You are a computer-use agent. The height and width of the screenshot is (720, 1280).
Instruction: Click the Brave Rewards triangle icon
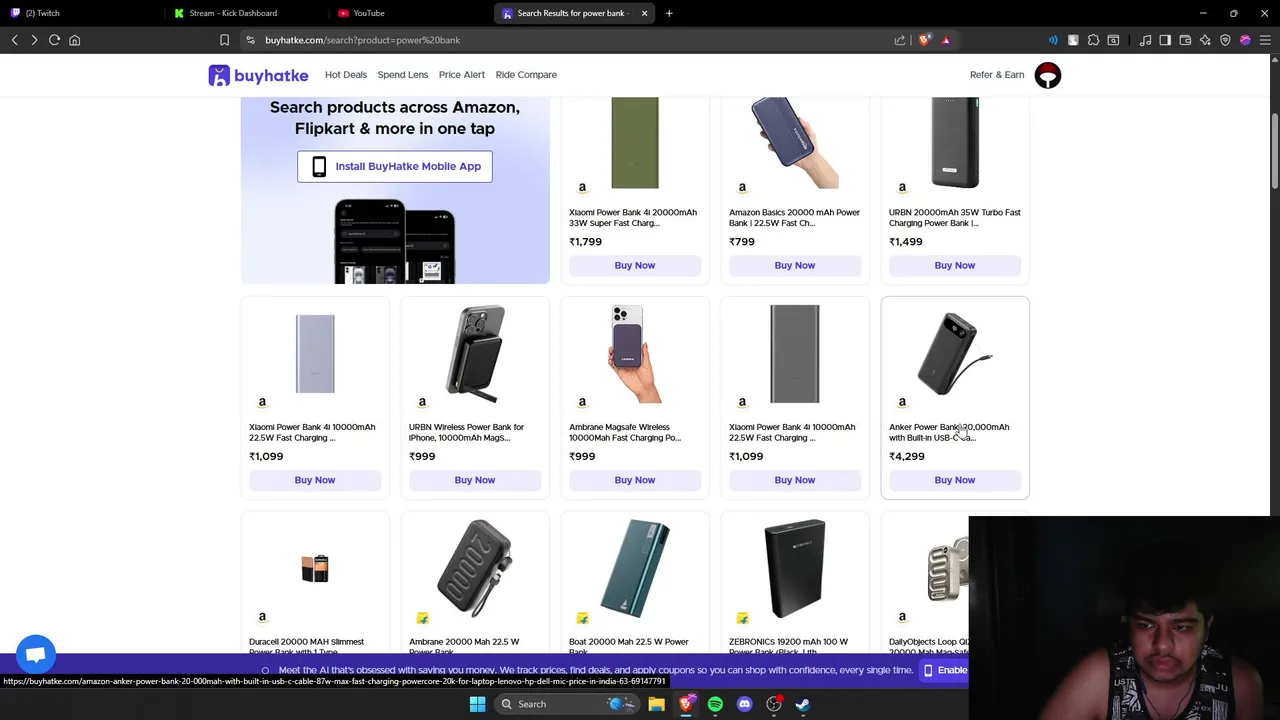pos(946,40)
